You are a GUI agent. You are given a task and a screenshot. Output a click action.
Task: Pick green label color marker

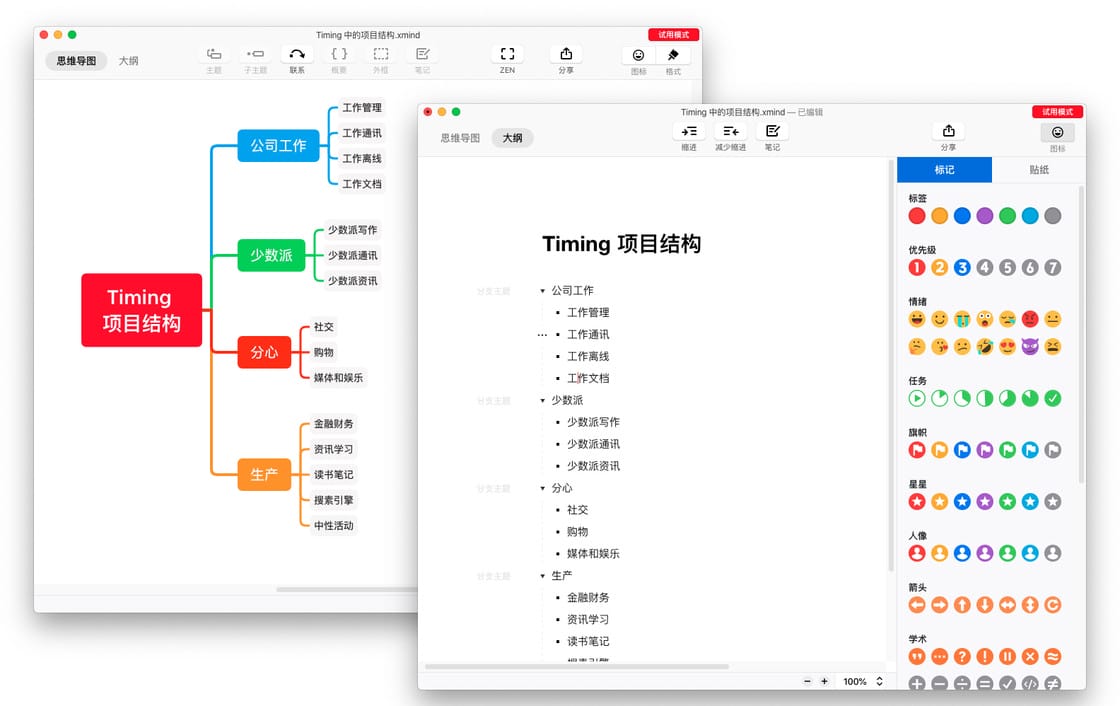[1007, 216]
